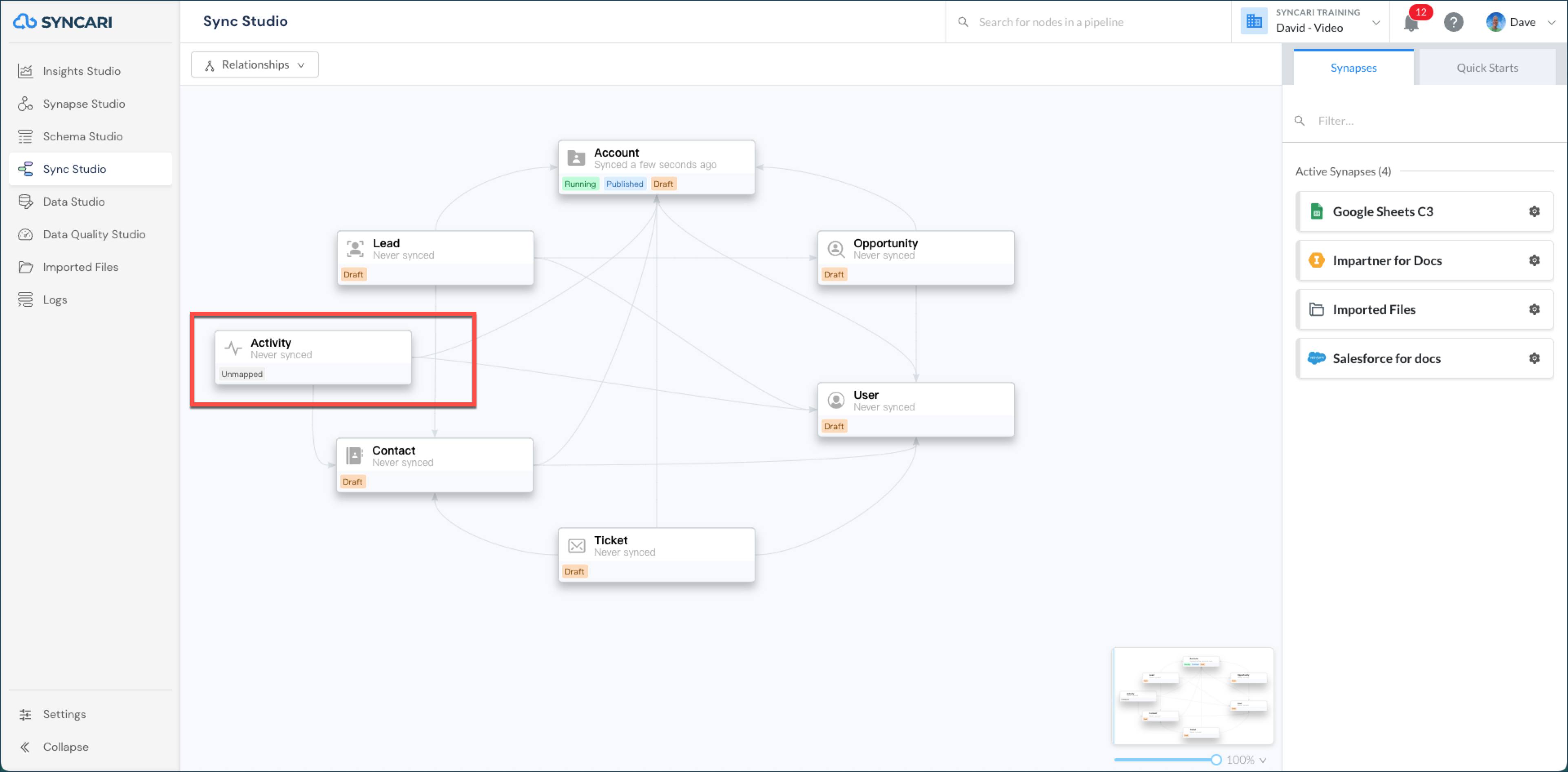
Task: Open Synapse Studio from sidebar
Action: (83, 104)
